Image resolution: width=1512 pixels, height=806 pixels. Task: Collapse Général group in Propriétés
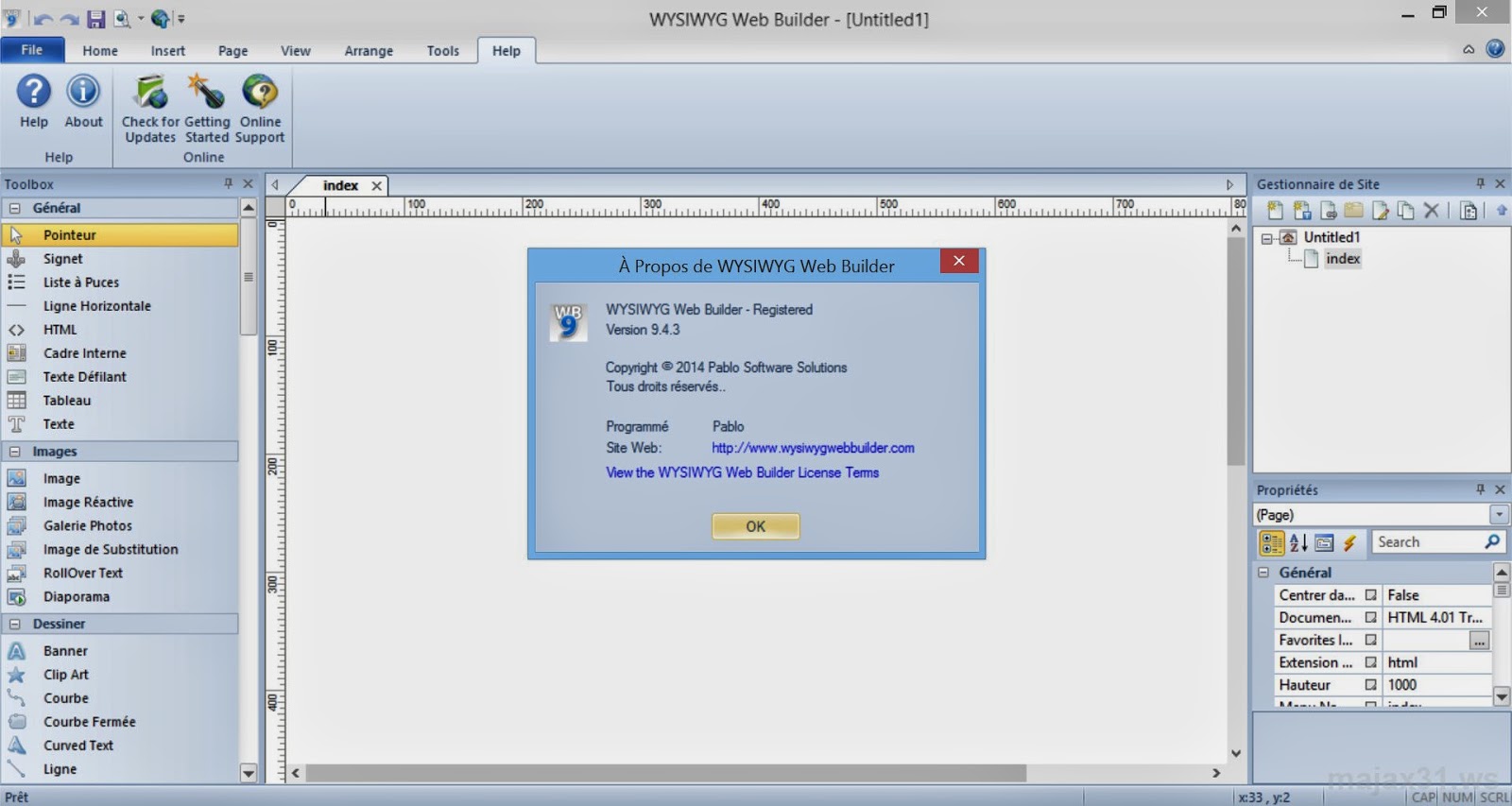click(x=1263, y=573)
